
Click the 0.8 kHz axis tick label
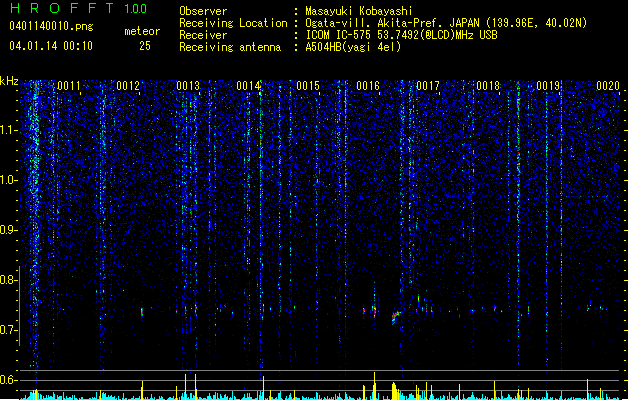(9, 280)
